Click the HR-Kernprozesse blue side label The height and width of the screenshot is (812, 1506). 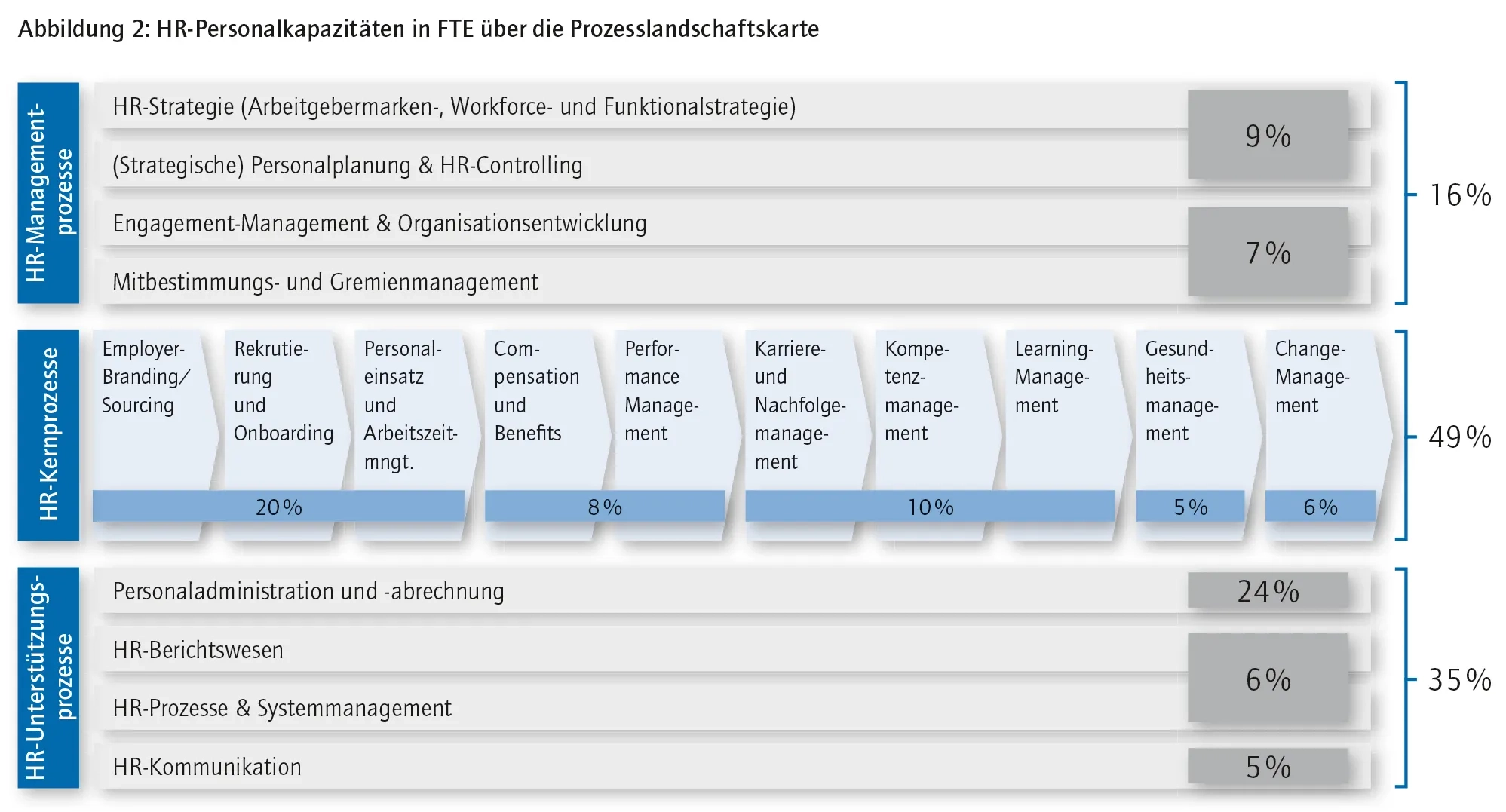click(x=48, y=435)
